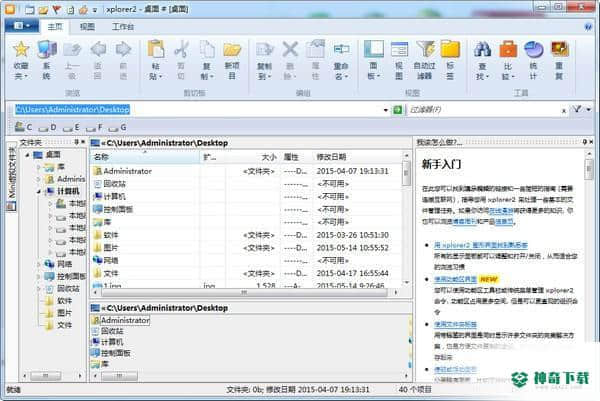The image size is (600, 401).
Task: Switch to drive F button
Action: [95, 127]
